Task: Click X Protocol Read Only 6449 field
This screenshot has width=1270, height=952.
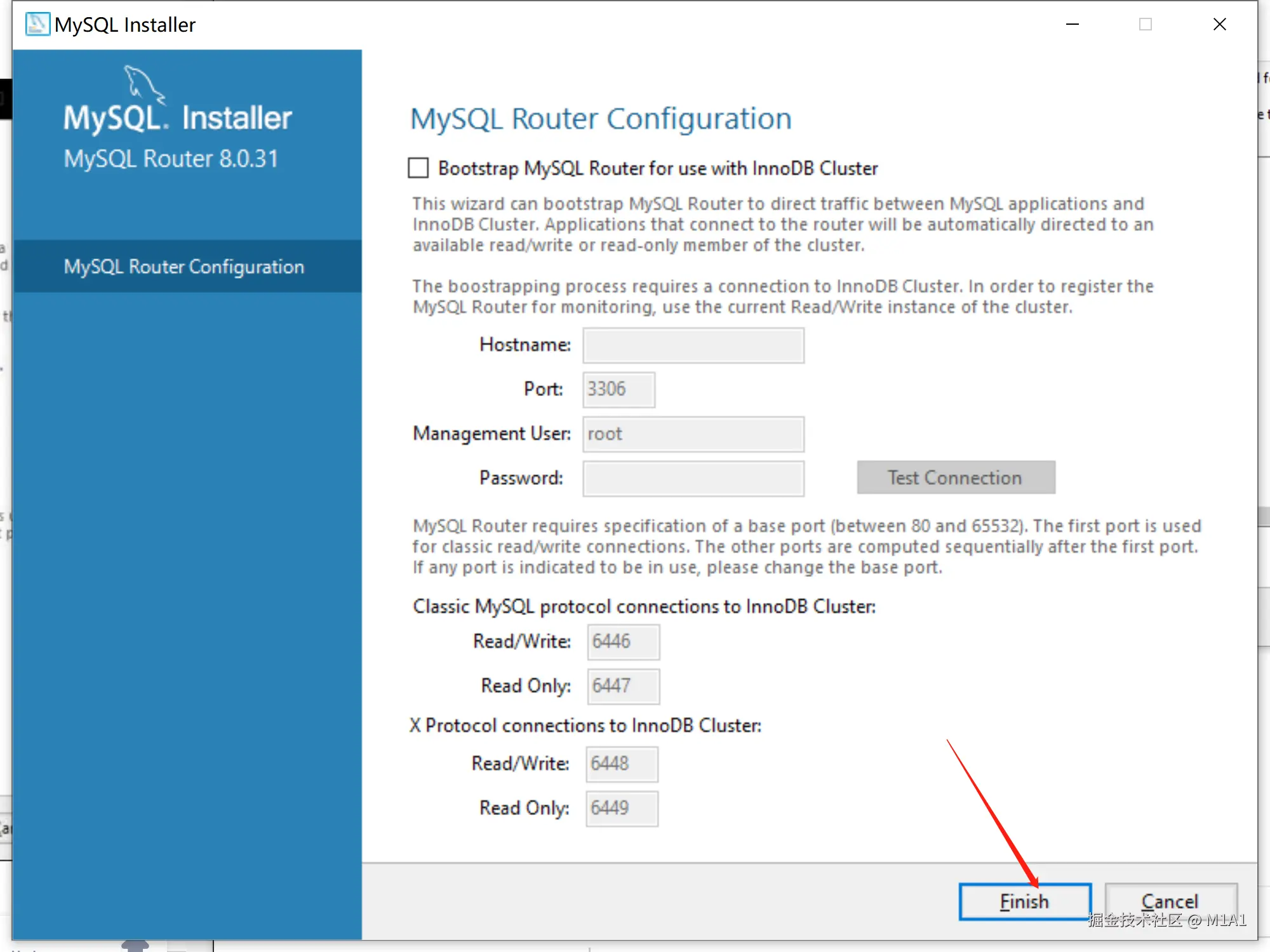Action: (622, 808)
